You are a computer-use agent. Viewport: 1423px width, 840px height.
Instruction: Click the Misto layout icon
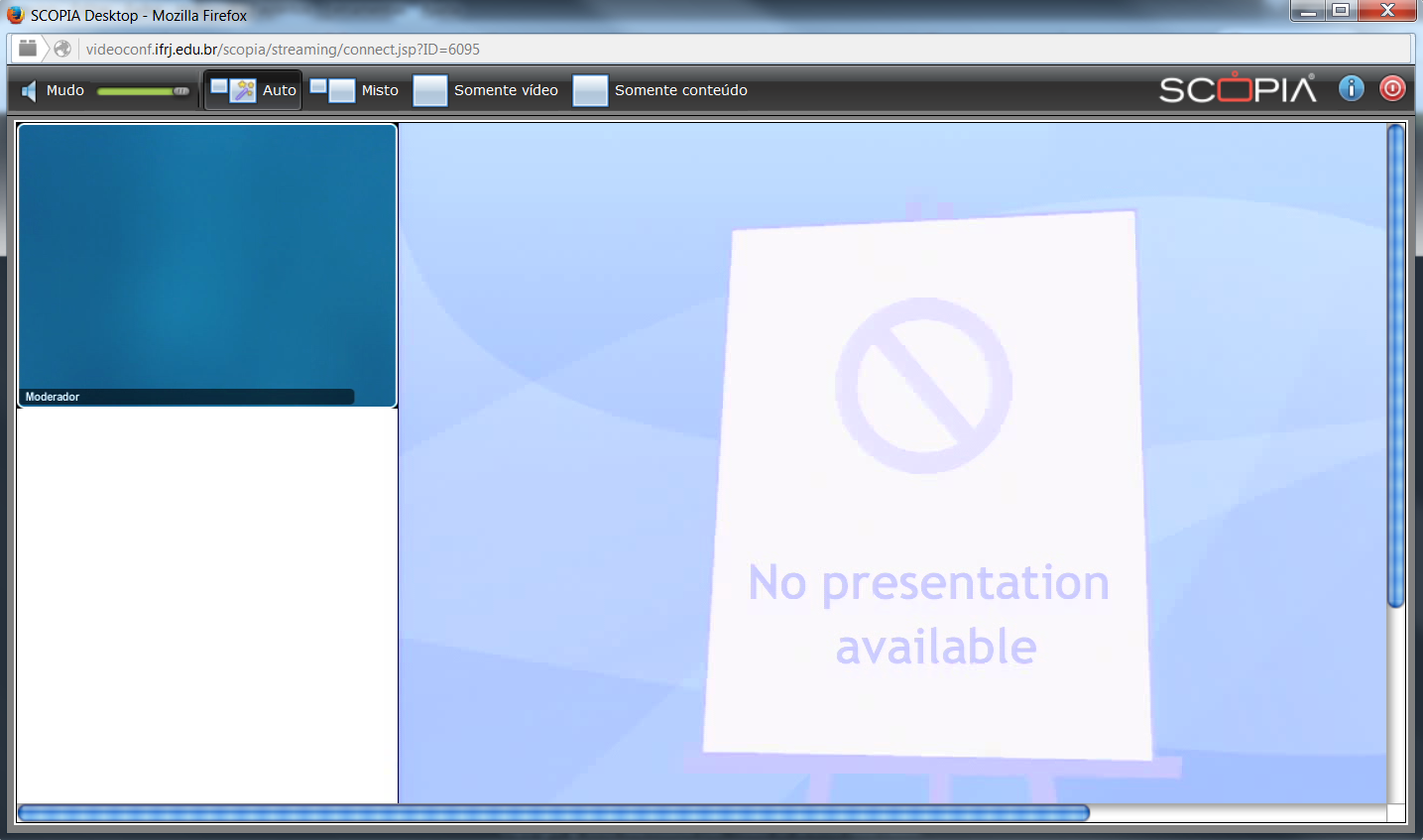(x=332, y=90)
